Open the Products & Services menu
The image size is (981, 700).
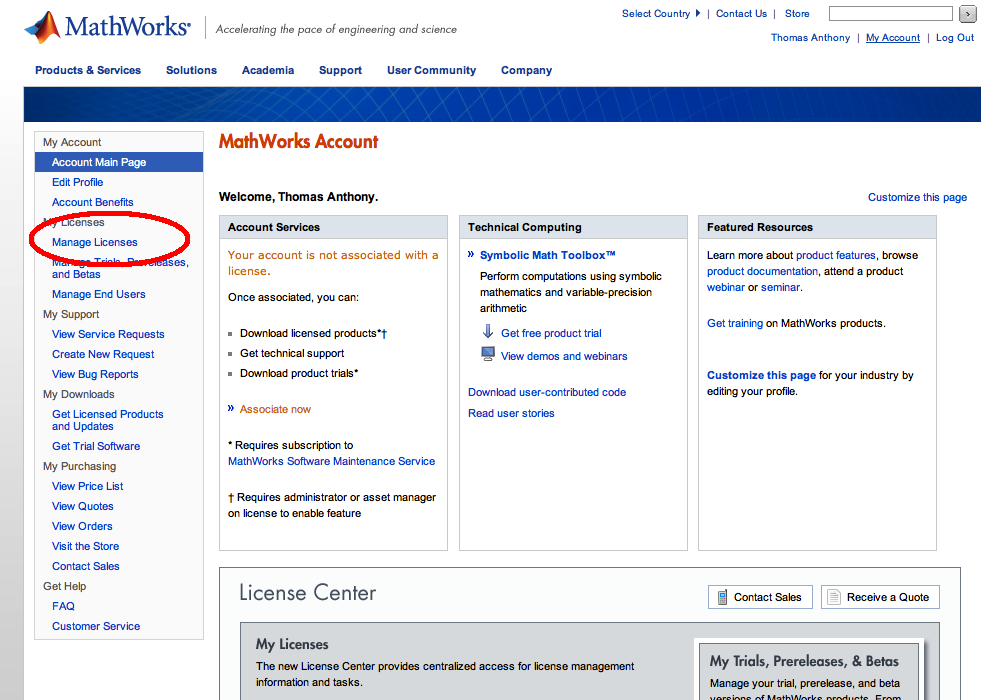point(88,70)
